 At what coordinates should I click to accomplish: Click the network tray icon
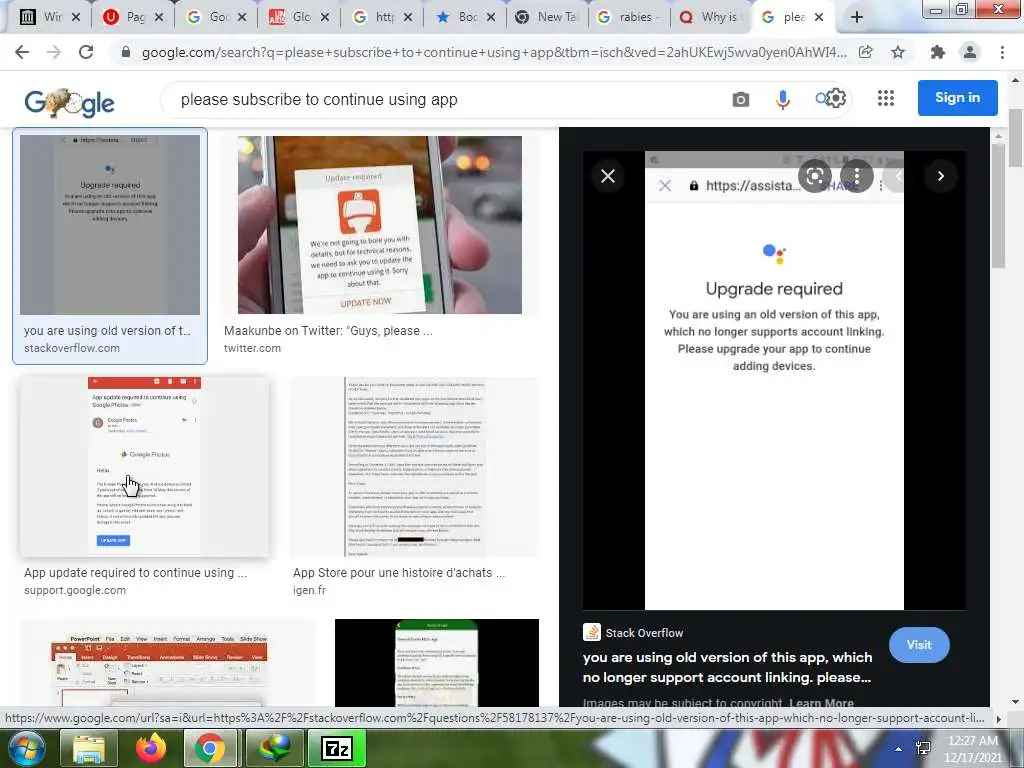pyautogui.click(x=923, y=748)
